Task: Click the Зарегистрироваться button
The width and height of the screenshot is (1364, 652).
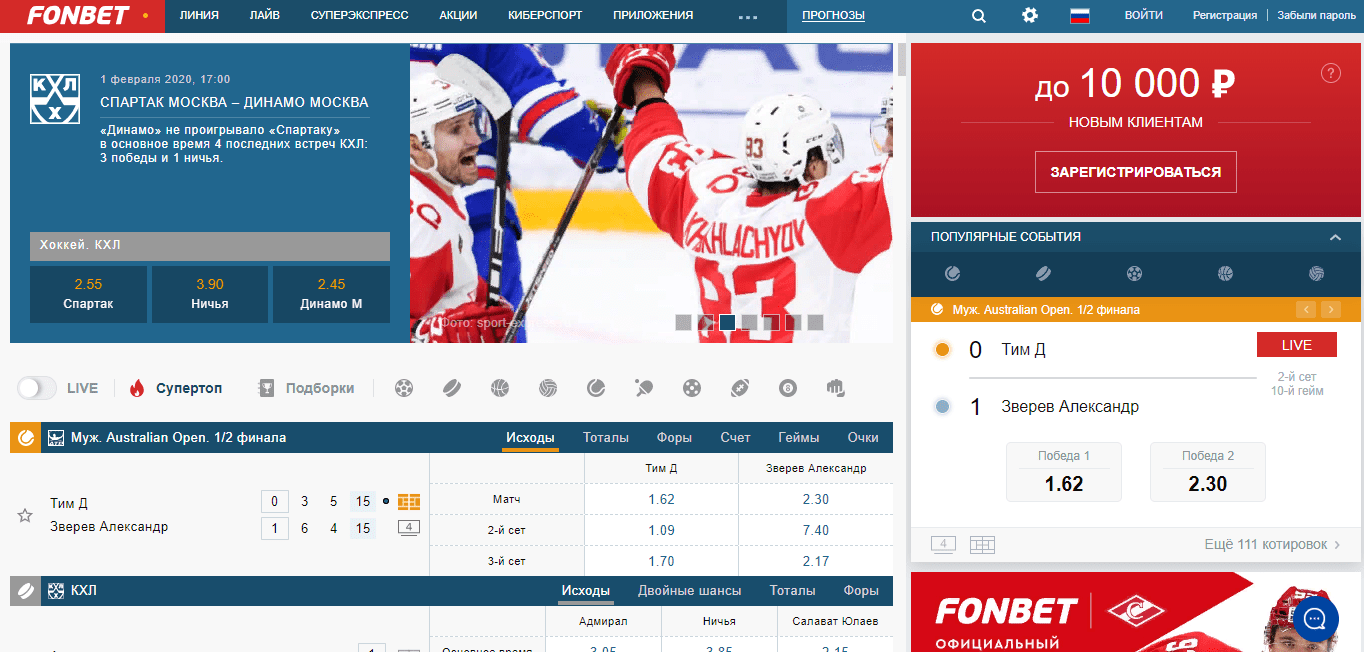Action: click(1136, 172)
